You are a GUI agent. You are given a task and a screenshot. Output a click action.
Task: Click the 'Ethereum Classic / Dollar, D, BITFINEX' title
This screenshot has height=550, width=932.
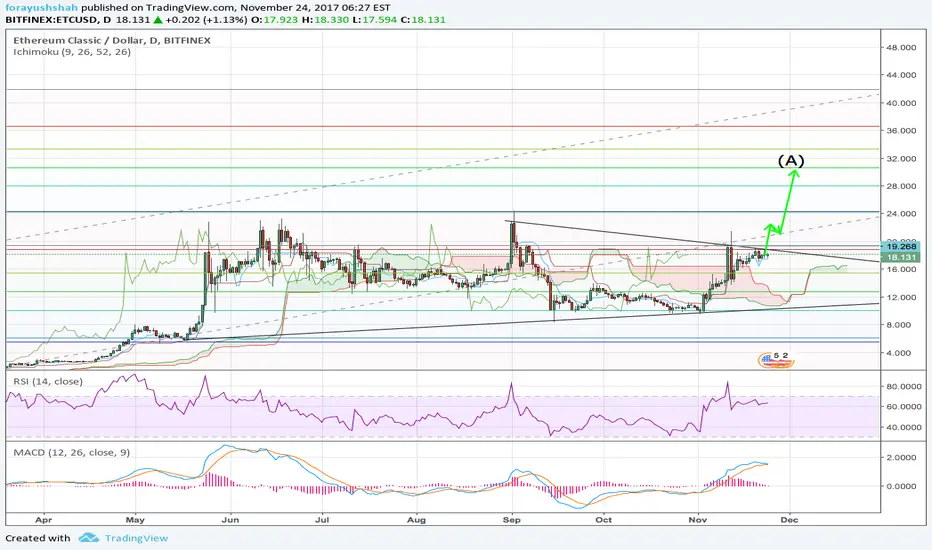pos(112,40)
